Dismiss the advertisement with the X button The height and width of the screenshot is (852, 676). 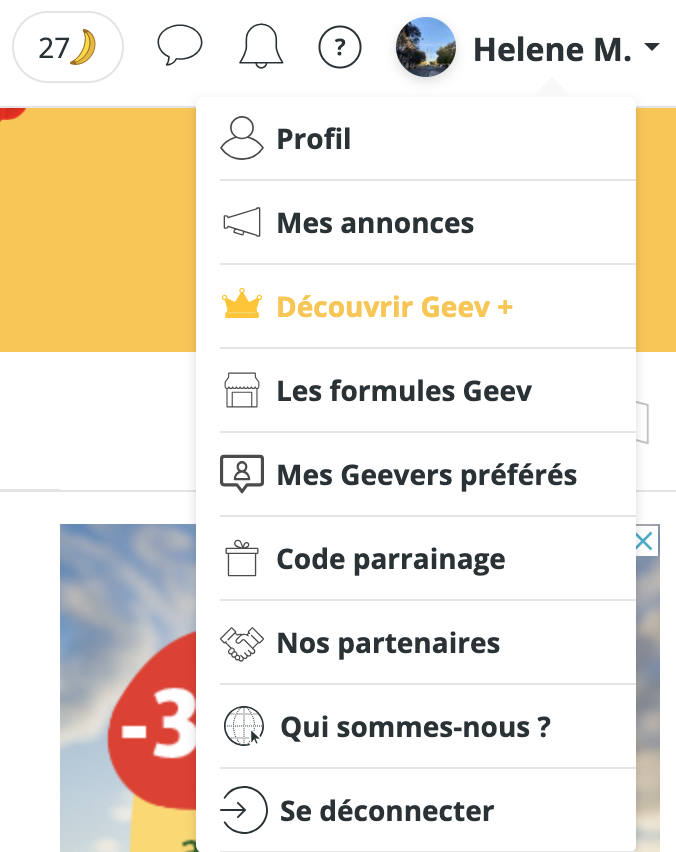click(644, 540)
